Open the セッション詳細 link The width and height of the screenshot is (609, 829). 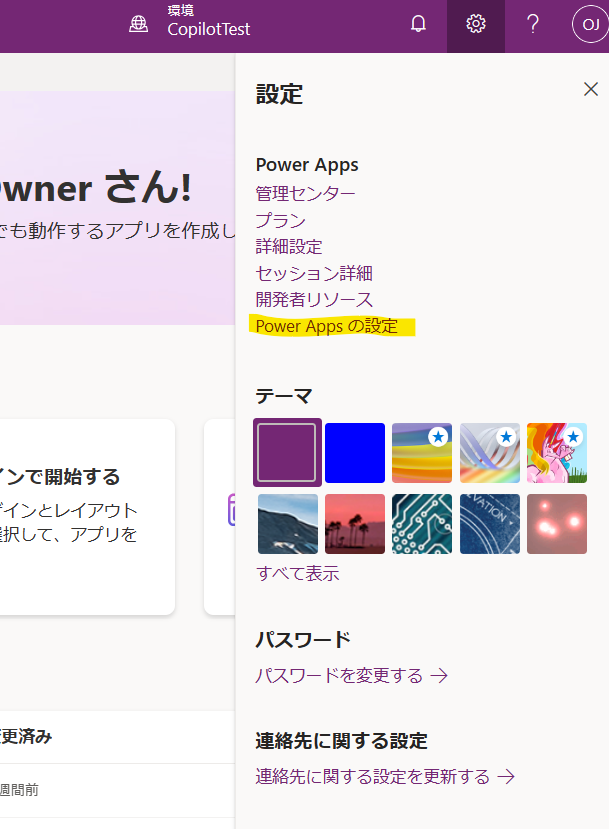[x=314, y=273]
